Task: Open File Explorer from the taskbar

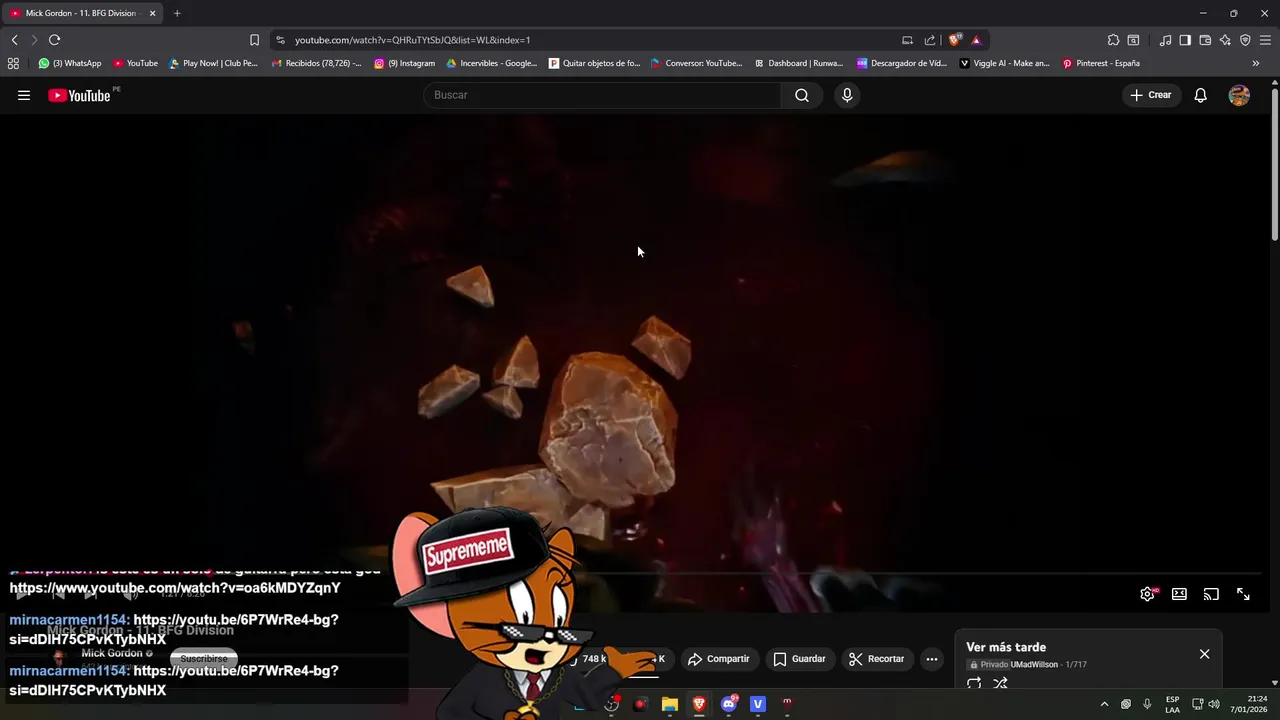Action: 670,704
